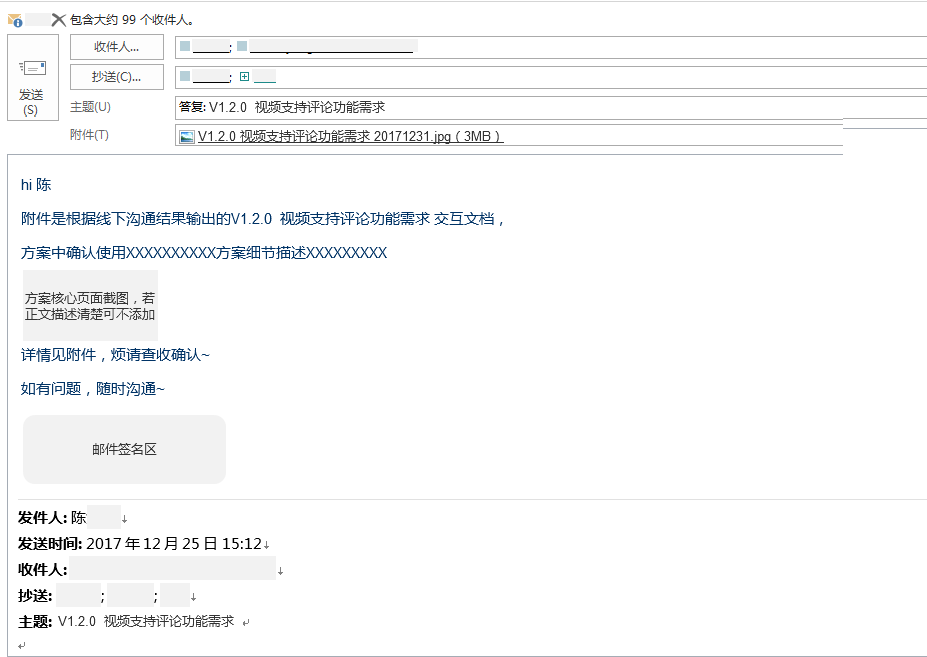Click empty space in the To field

tap(668, 47)
